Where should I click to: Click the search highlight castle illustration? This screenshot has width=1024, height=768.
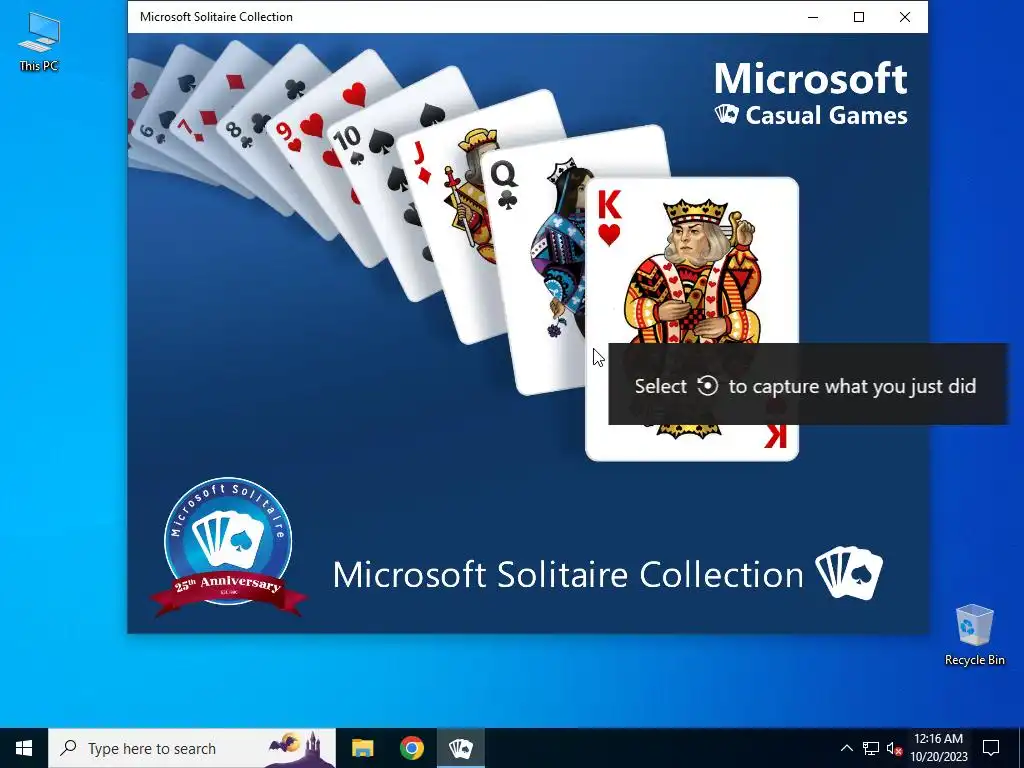tap(300, 748)
